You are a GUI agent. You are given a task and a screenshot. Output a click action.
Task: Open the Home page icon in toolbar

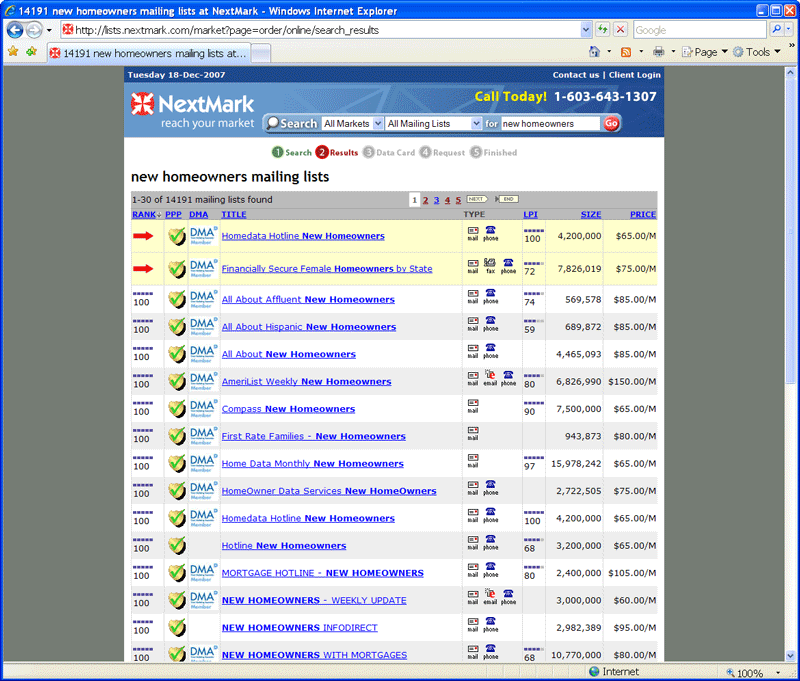(x=595, y=52)
